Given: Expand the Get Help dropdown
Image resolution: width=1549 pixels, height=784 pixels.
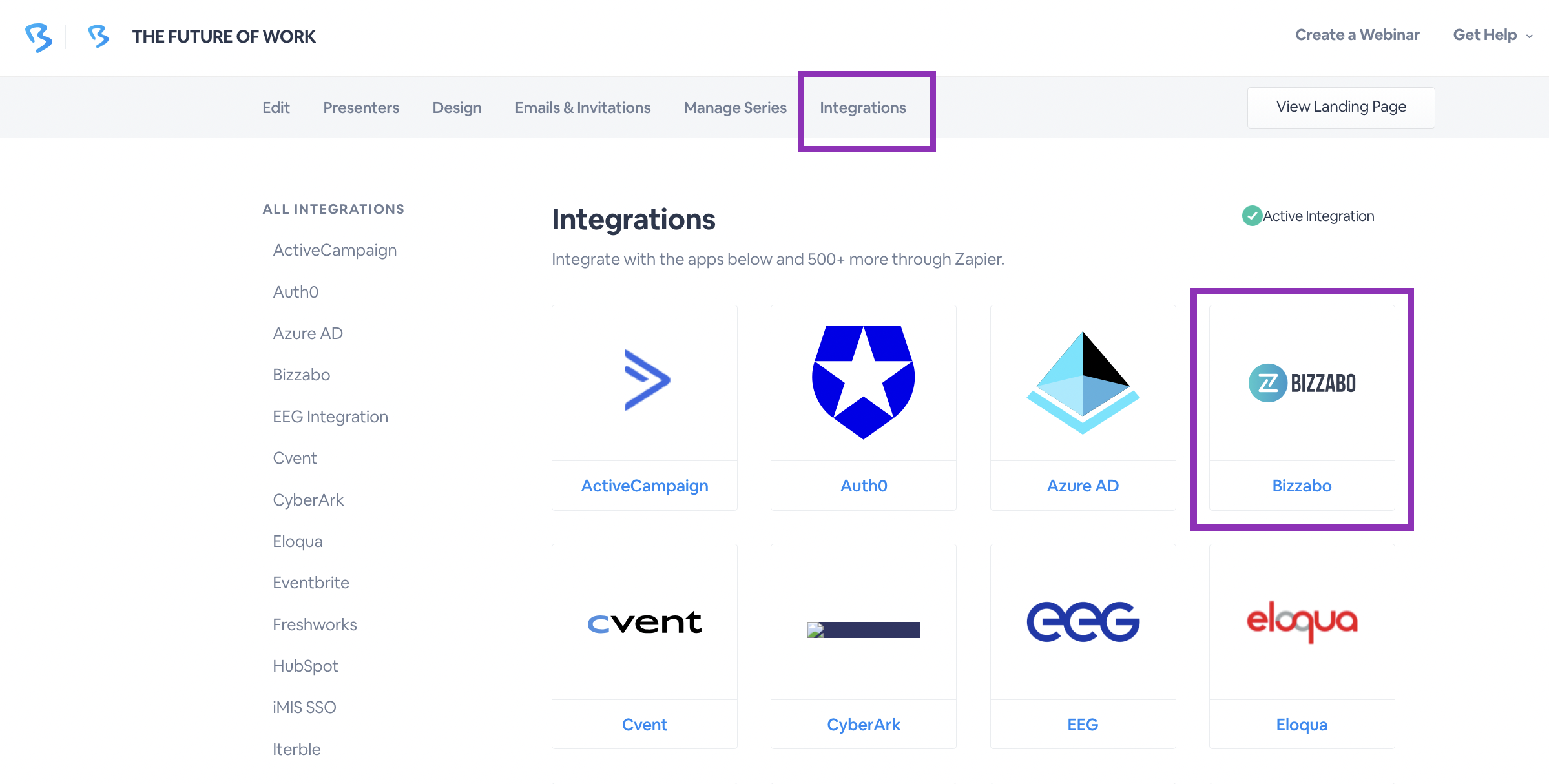Looking at the screenshot, I should (1492, 35).
